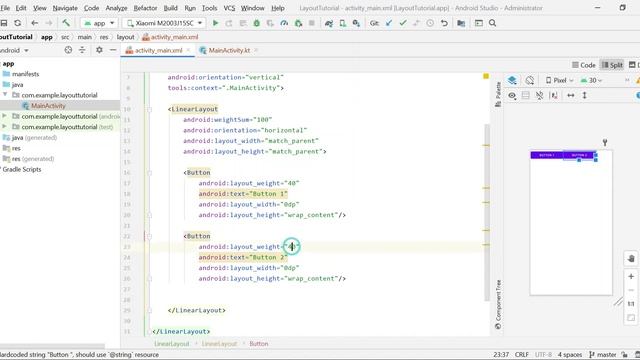Open the Pixel device preview dropdown
640x360 pixels.
pyautogui.click(x=559, y=80)
